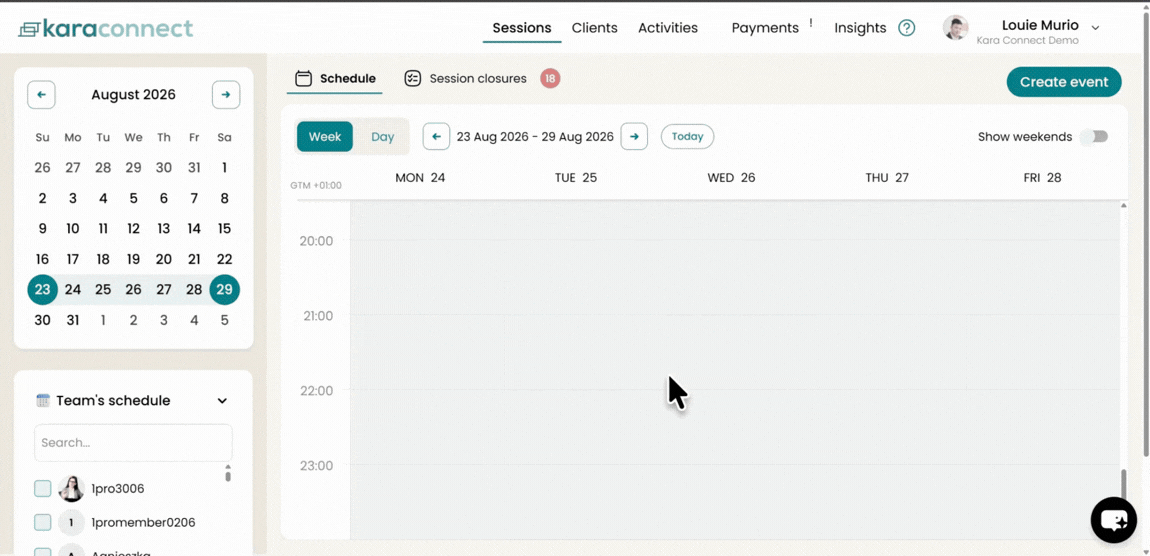Viewport: 1150px width, 556px height.
Task: Click the THU 27 column header
Action: coord(887,178)
